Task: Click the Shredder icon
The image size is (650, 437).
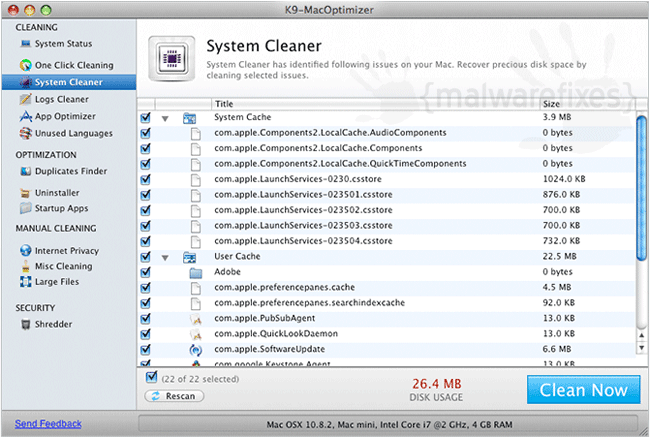Action: point(26,324)
